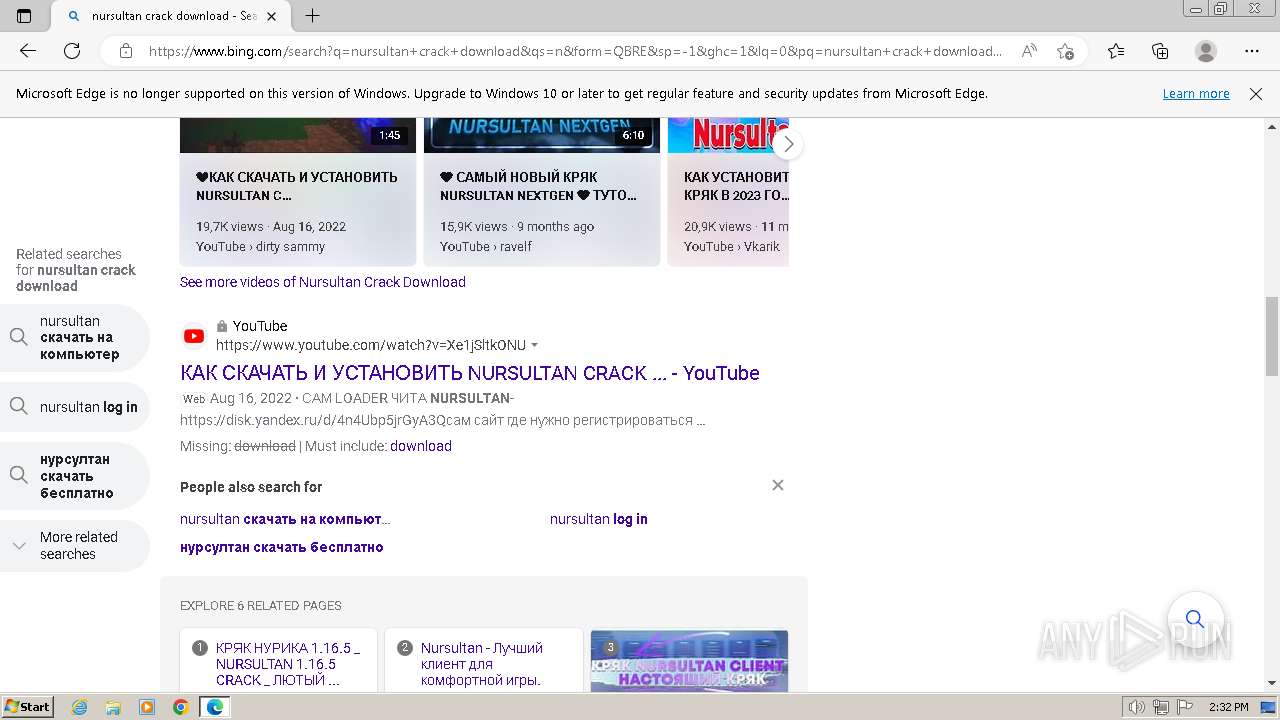Close the nursultan crack download tab
Viewport: 1280px width, 720px height.
(x=271, y=16)
